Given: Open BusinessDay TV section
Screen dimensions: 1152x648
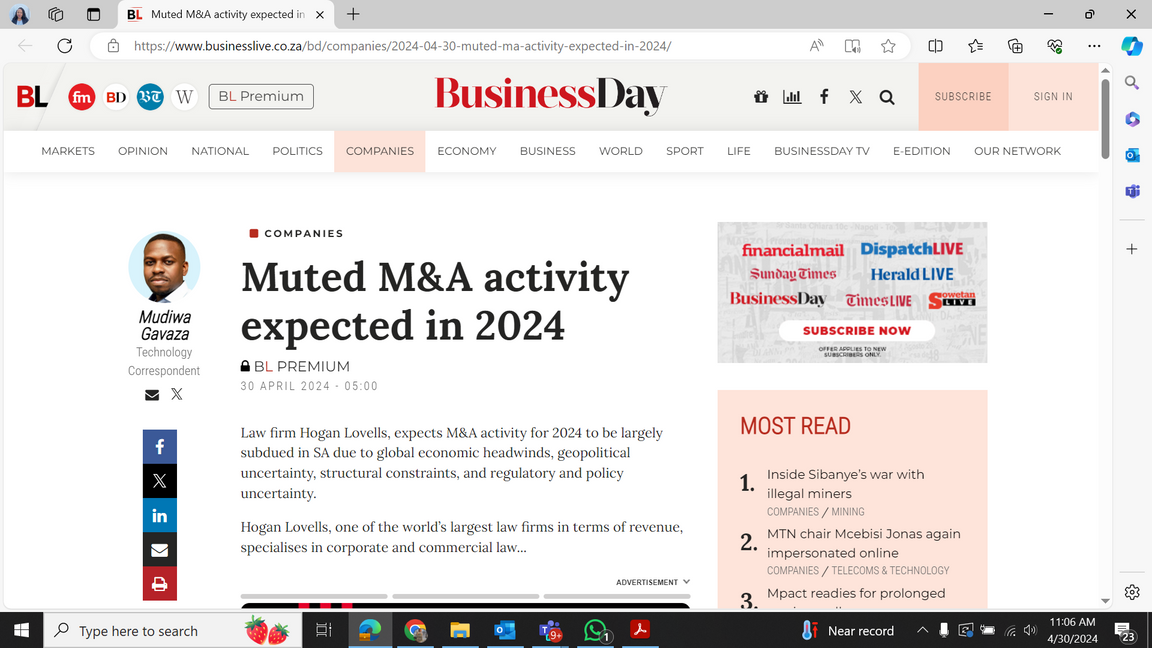Looking at the screenshot, I should pos(821,151).
